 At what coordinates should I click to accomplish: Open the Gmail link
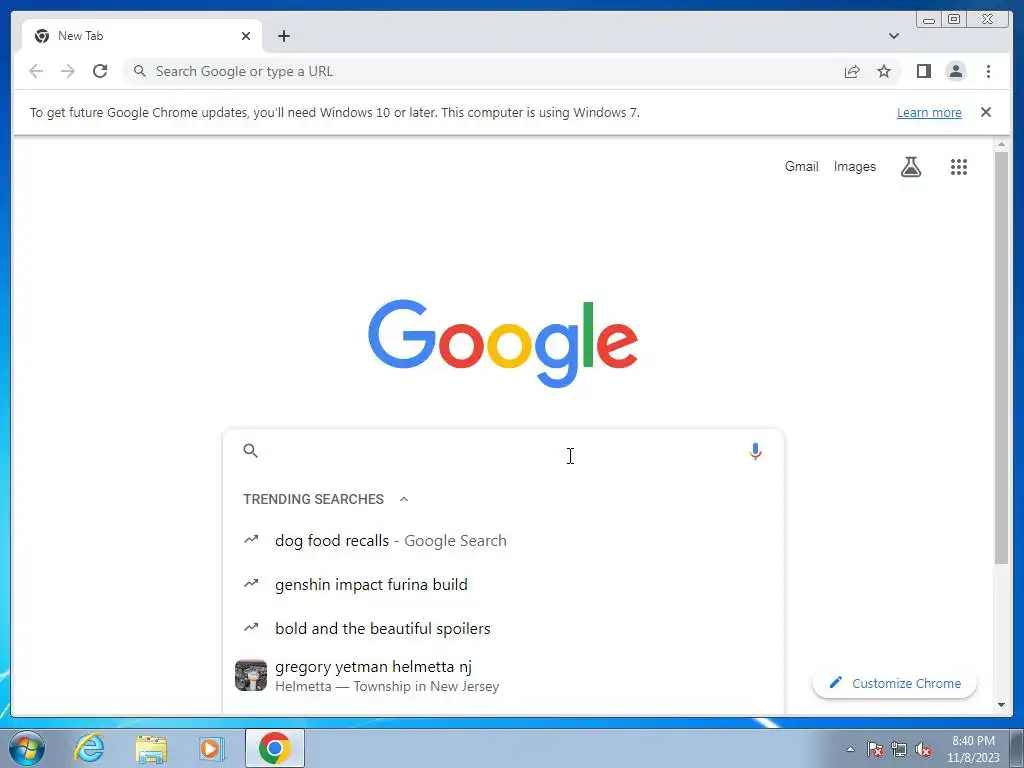pyautogui.click(x=801, y=167)
